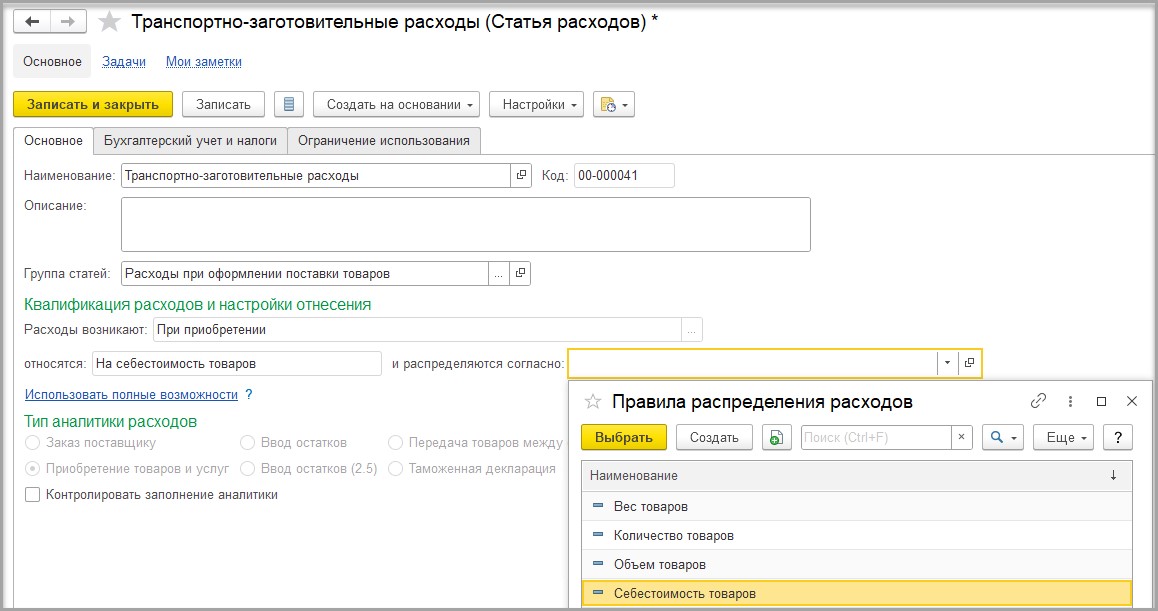This screenshot has height=611, width=1158.
Task: Copy link to the popup using the chain icon
Action: coord(1038,400)
